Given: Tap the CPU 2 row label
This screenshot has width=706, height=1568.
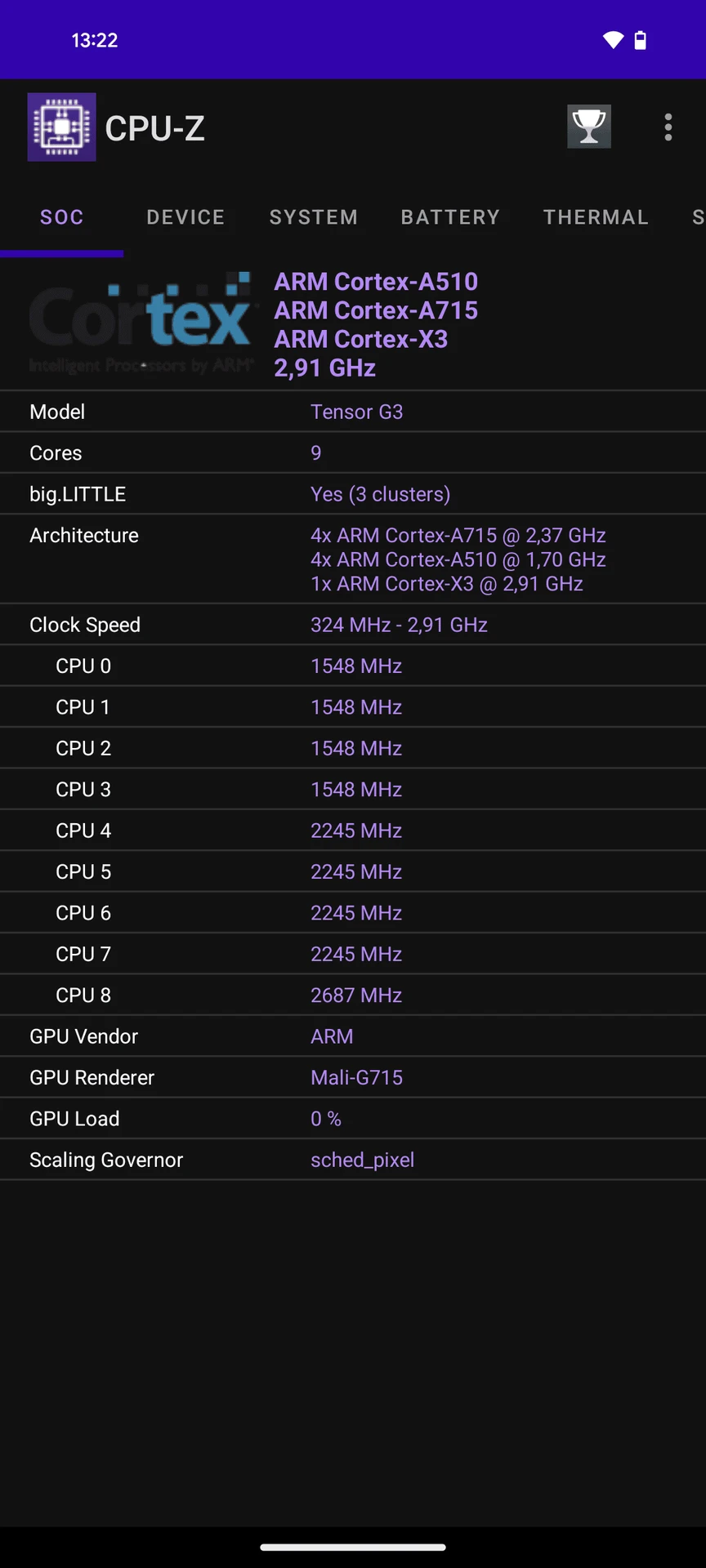Looking at the screenshot, I should 83,748.
